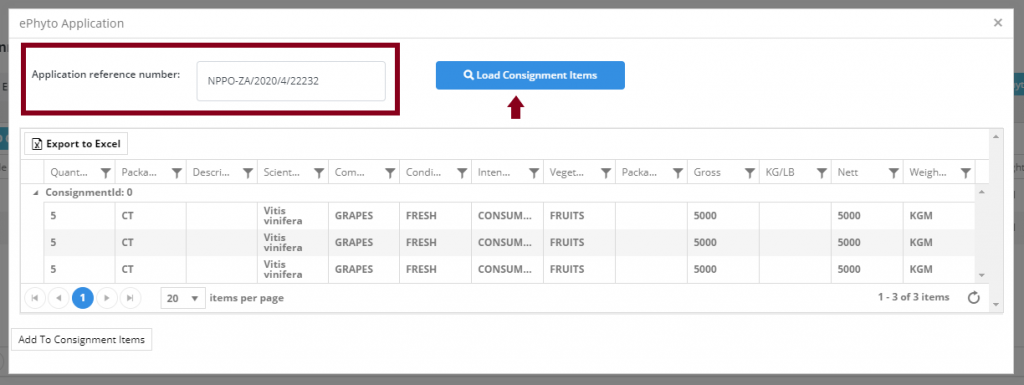This screenshot has width=1024, height=385.
Task: Click the grid's vertical scrollbar down arrow
Action: [982, 275]
